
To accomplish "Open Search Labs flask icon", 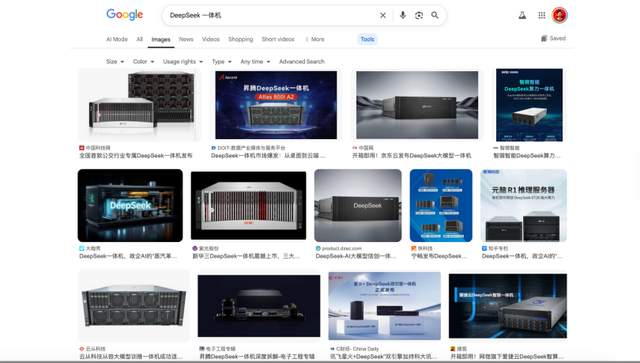I will coord(522,16).
